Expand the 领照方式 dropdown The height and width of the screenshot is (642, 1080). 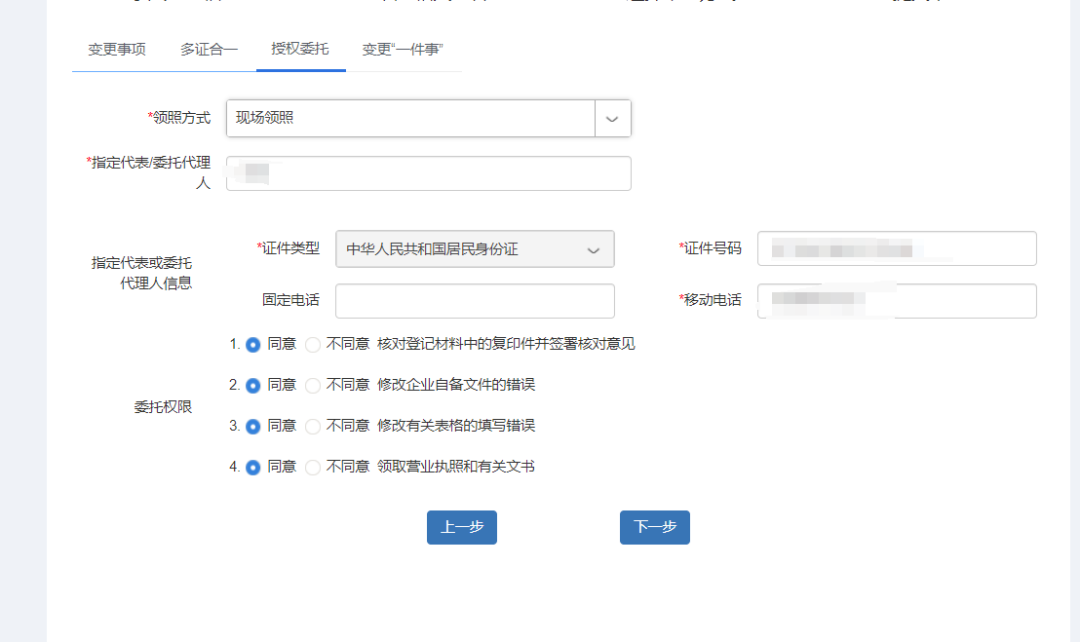pos(613,118)
